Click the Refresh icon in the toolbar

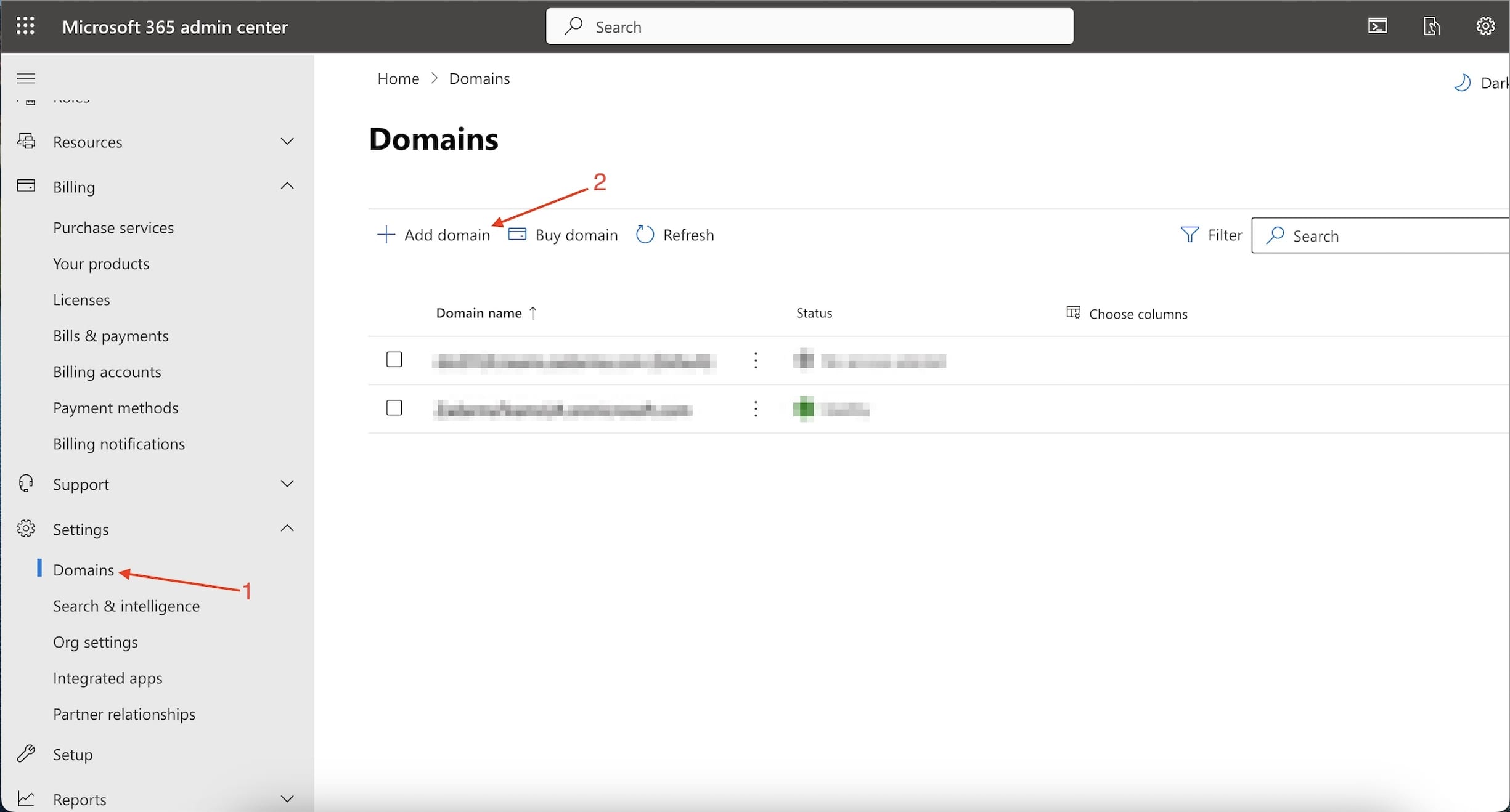645,235
